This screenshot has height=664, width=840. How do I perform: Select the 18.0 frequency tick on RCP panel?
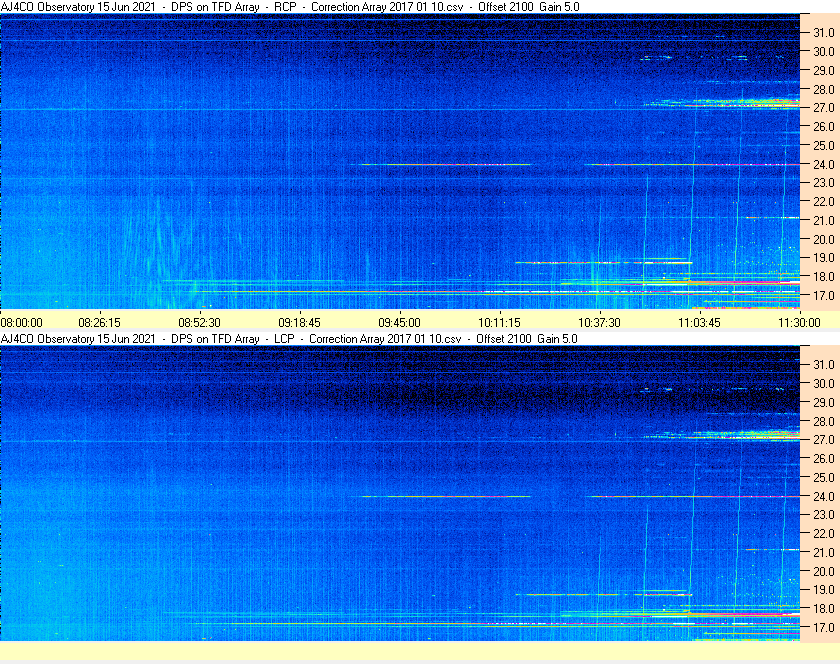(x=823, y=277)
